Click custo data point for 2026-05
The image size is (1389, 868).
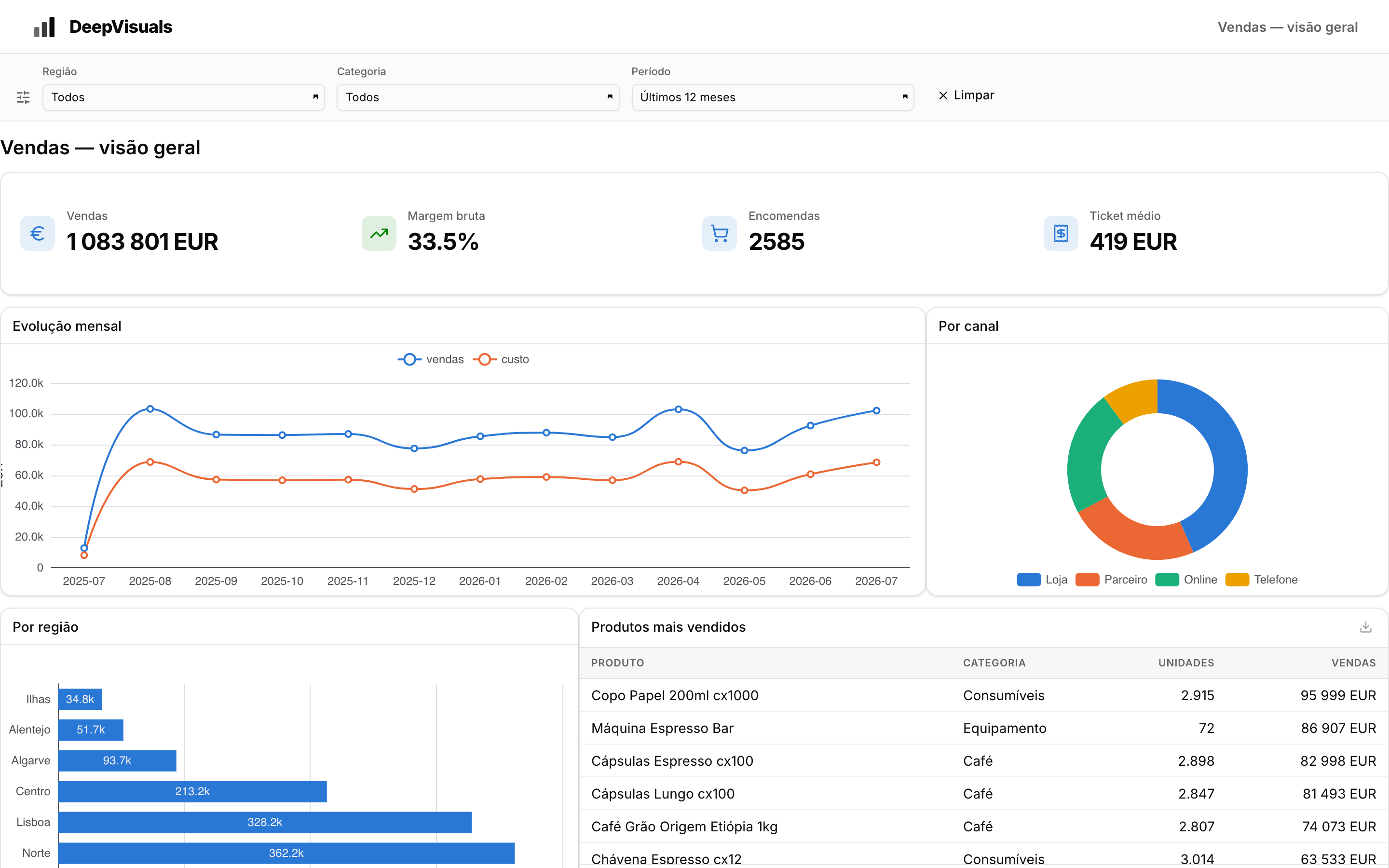pyautogui.click(x=745, y=490)
